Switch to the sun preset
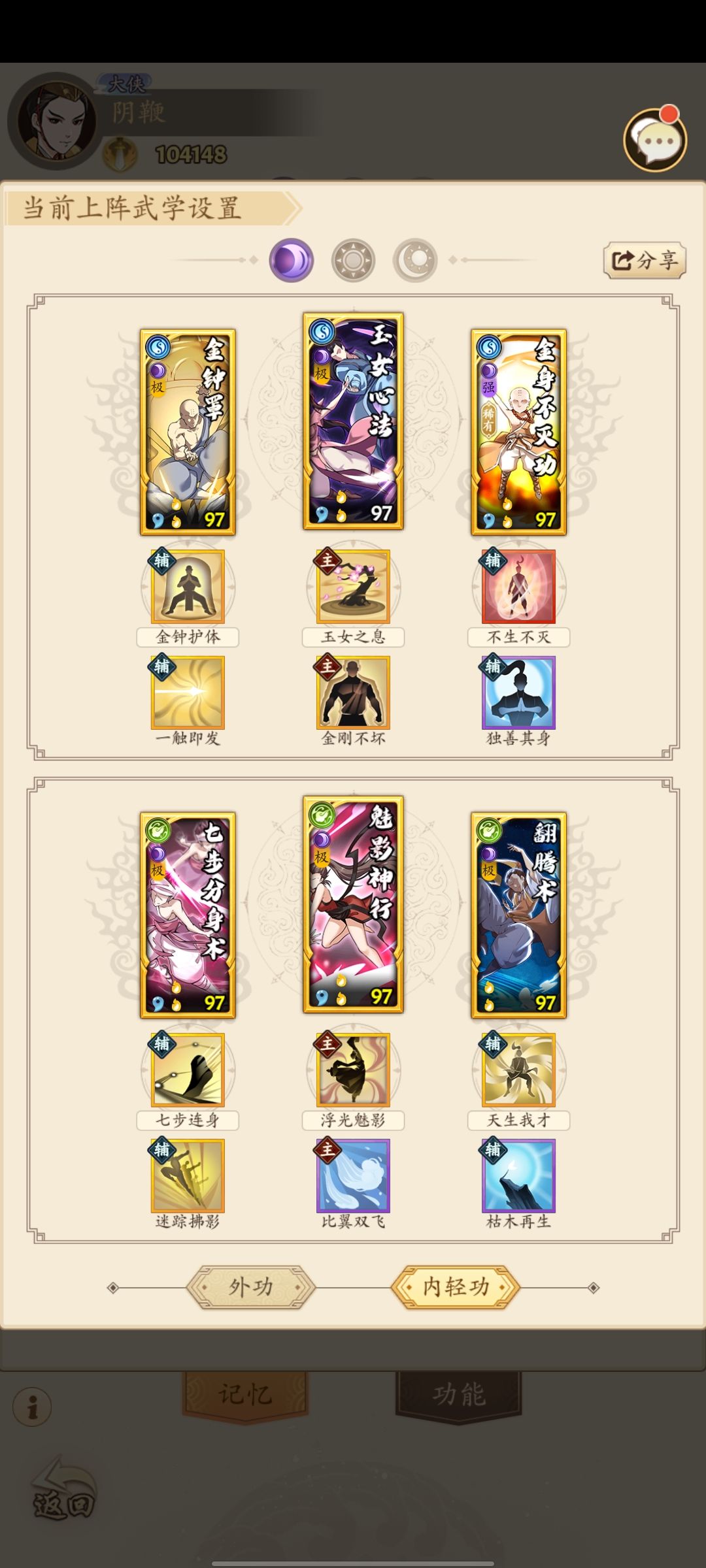 [x=353, y=260]
